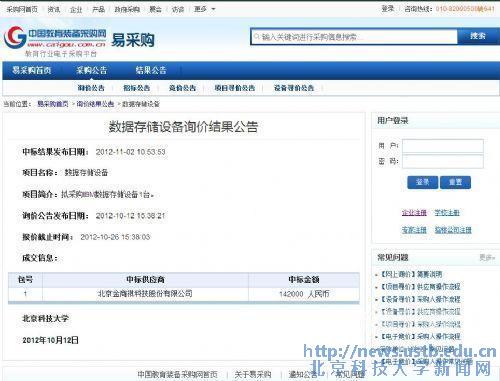Viewport: 500px width, 381px height.
Task: Open 【项目寻价】供应商操作流程 FAQ entry
Action: point(420,287)
